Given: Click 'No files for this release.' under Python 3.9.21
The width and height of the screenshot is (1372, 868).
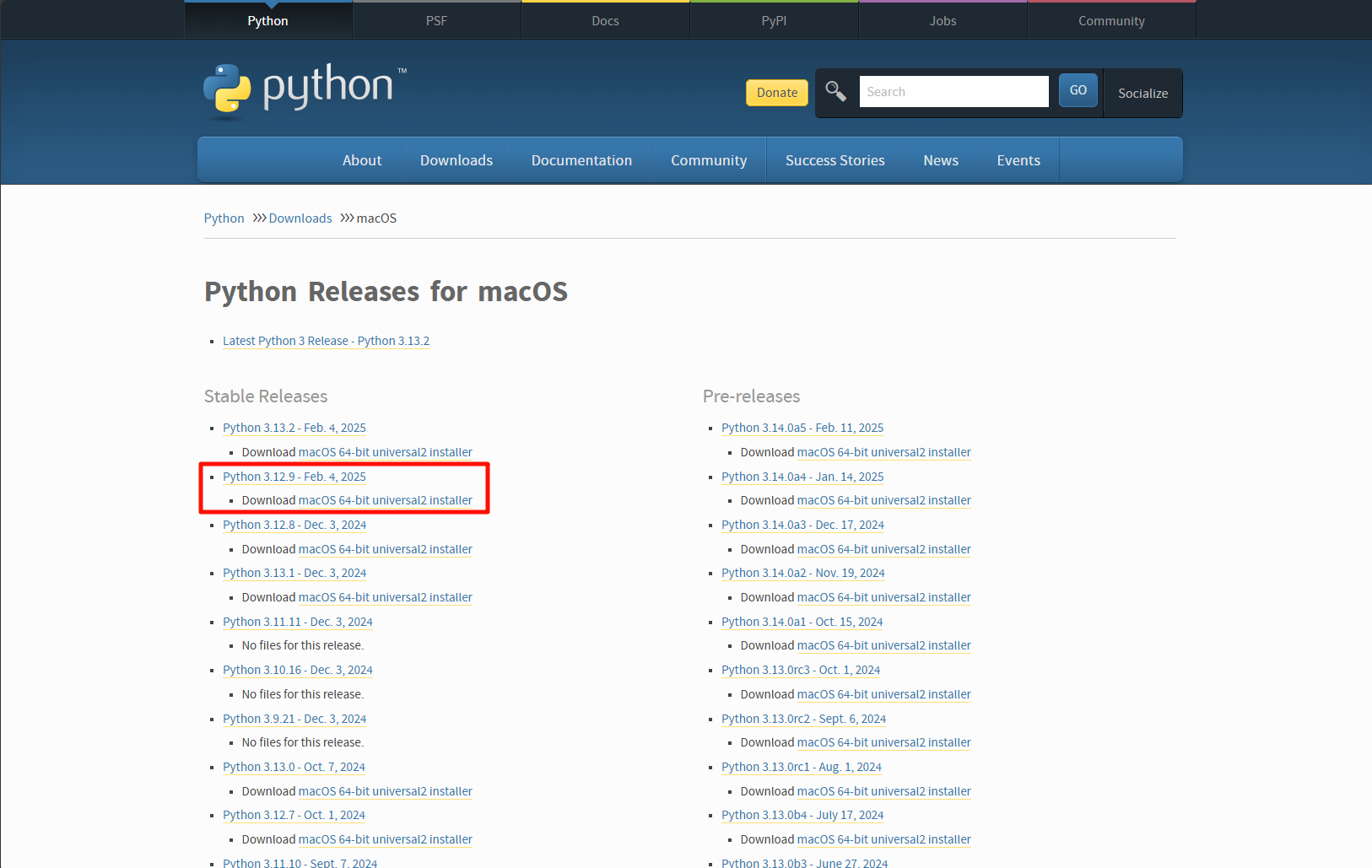Looking at the screenshot, I should pos(303,742).
